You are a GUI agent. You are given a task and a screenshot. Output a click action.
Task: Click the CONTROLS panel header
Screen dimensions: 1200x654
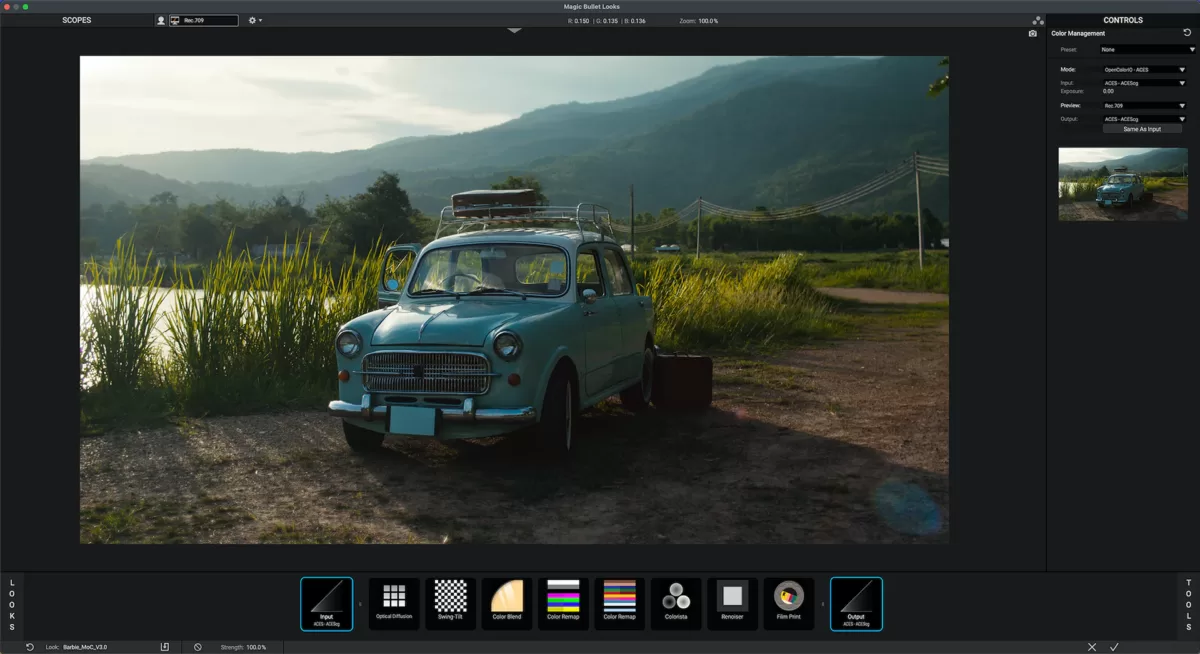[1123, 20]
